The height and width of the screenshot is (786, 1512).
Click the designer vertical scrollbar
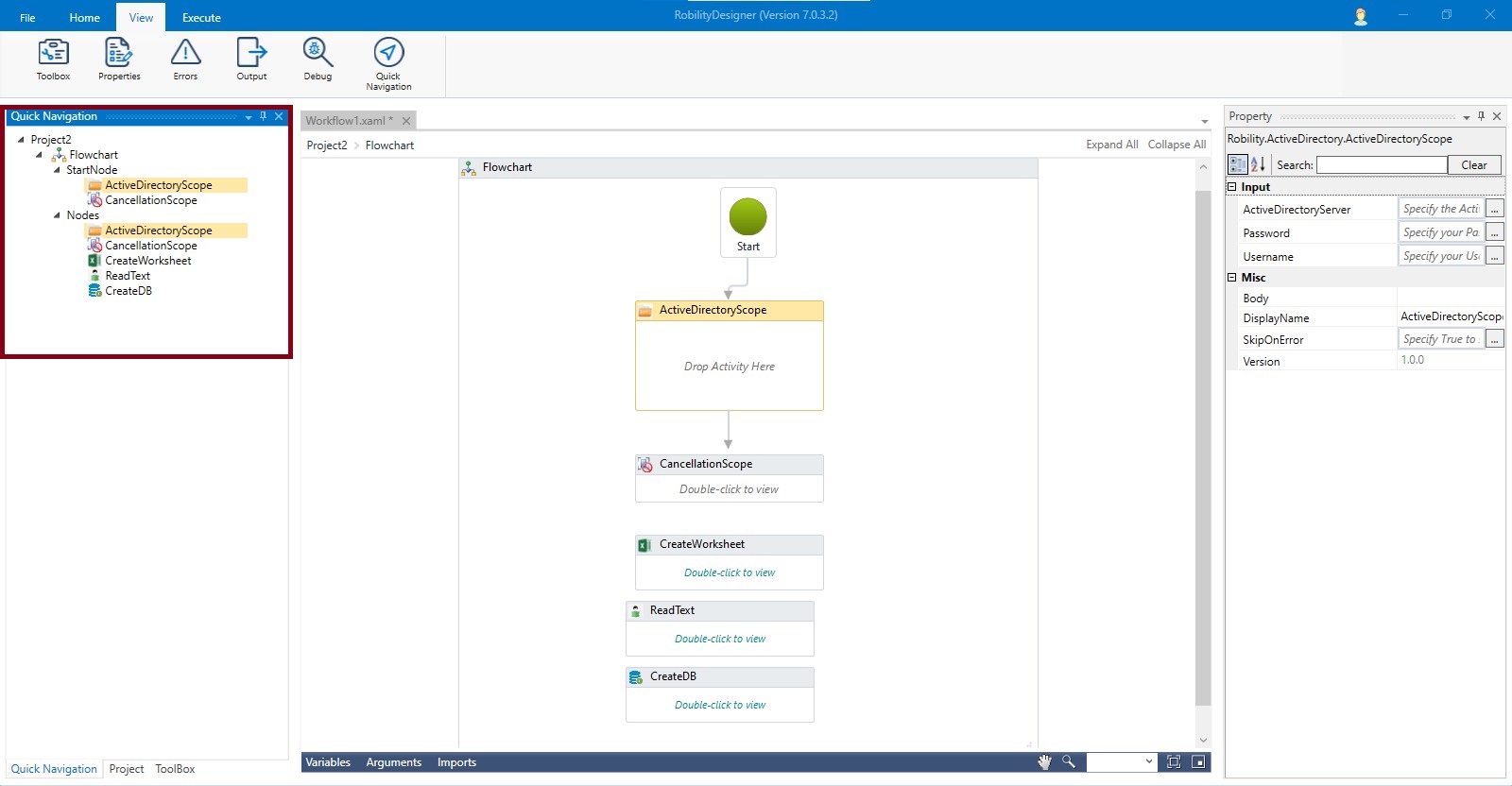pos(1203,444)
